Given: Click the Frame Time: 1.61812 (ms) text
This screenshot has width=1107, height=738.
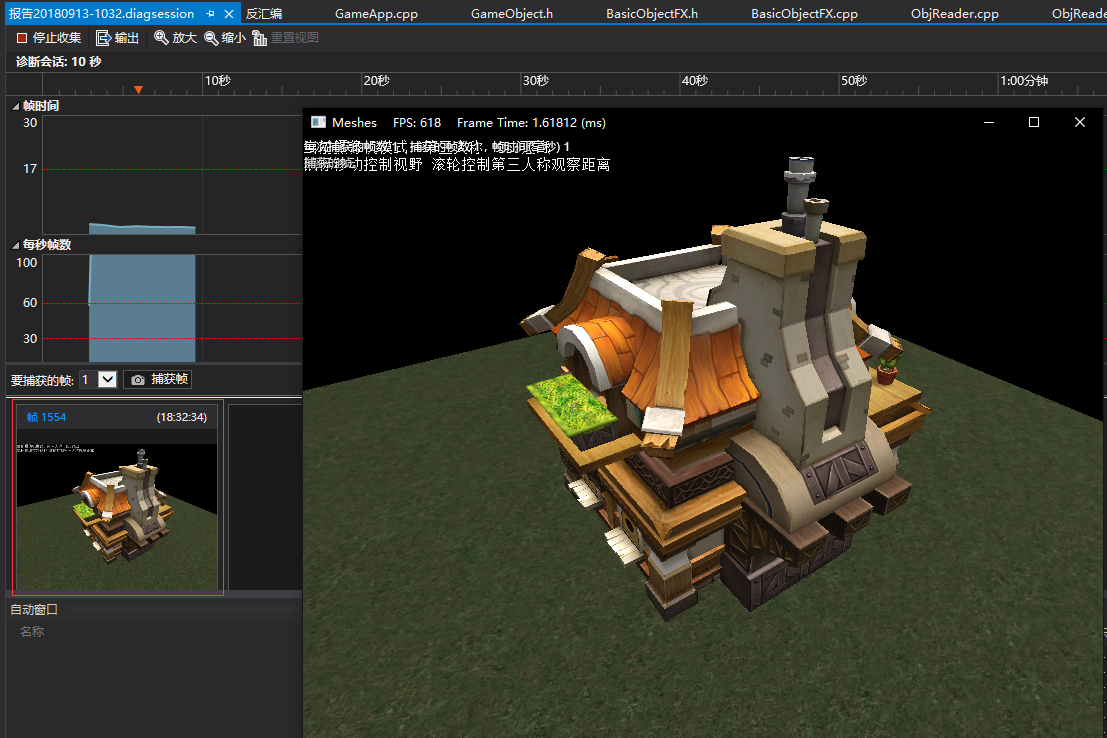Looking at the screenshot, I should tap(531, 123).
